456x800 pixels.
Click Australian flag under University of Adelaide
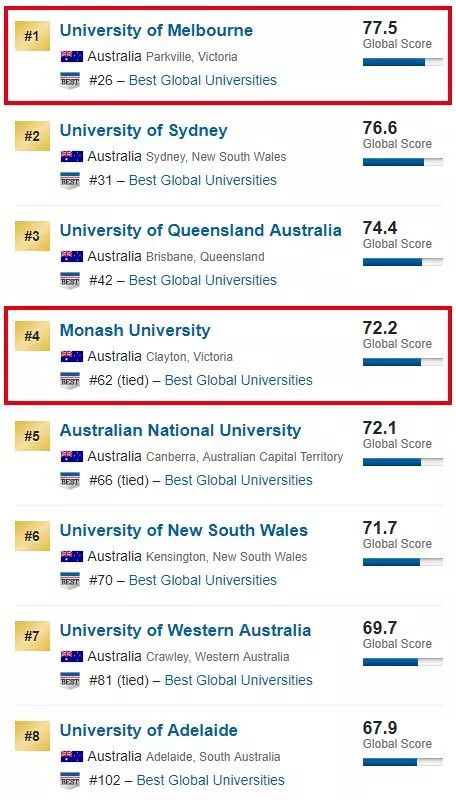71,756
